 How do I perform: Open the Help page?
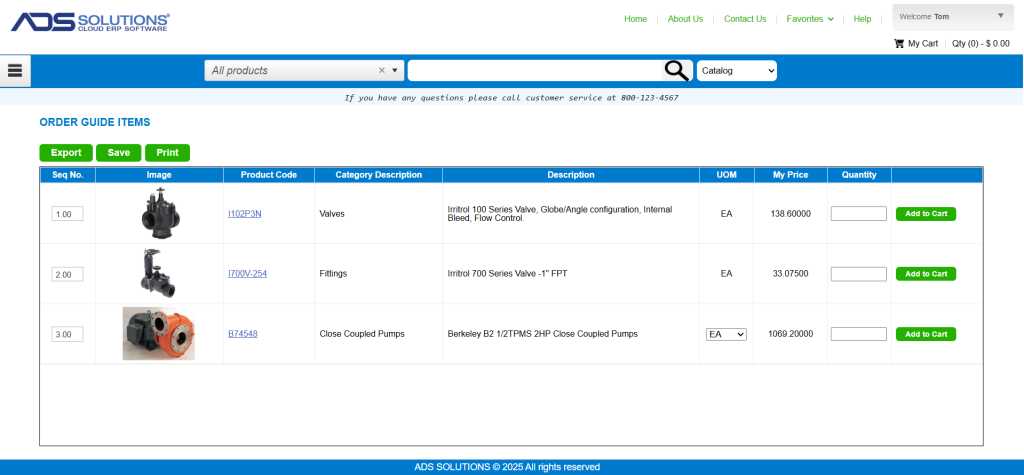[862, 19]
